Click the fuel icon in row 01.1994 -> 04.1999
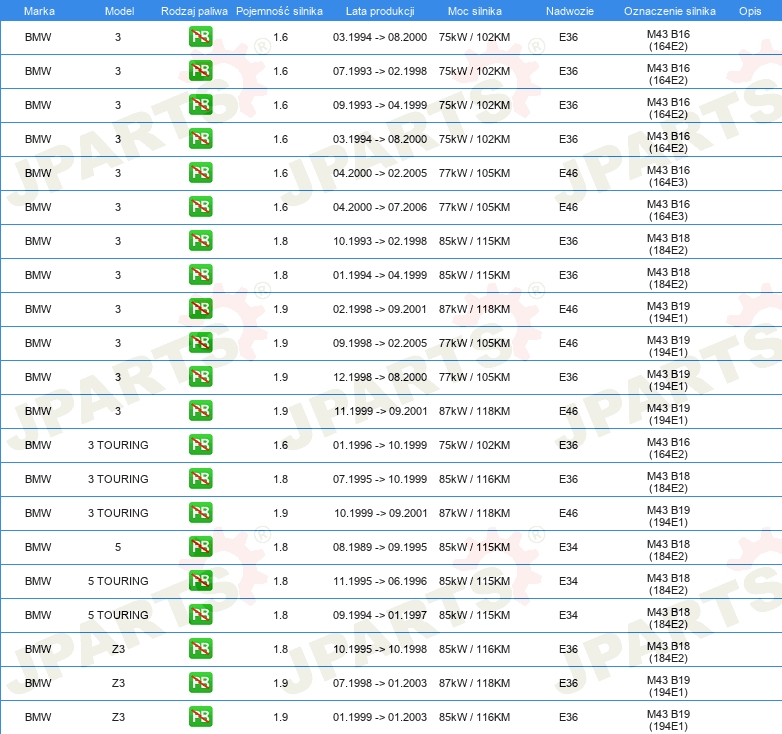The width and height of the screenshot is (782, 734). [200, 274]
